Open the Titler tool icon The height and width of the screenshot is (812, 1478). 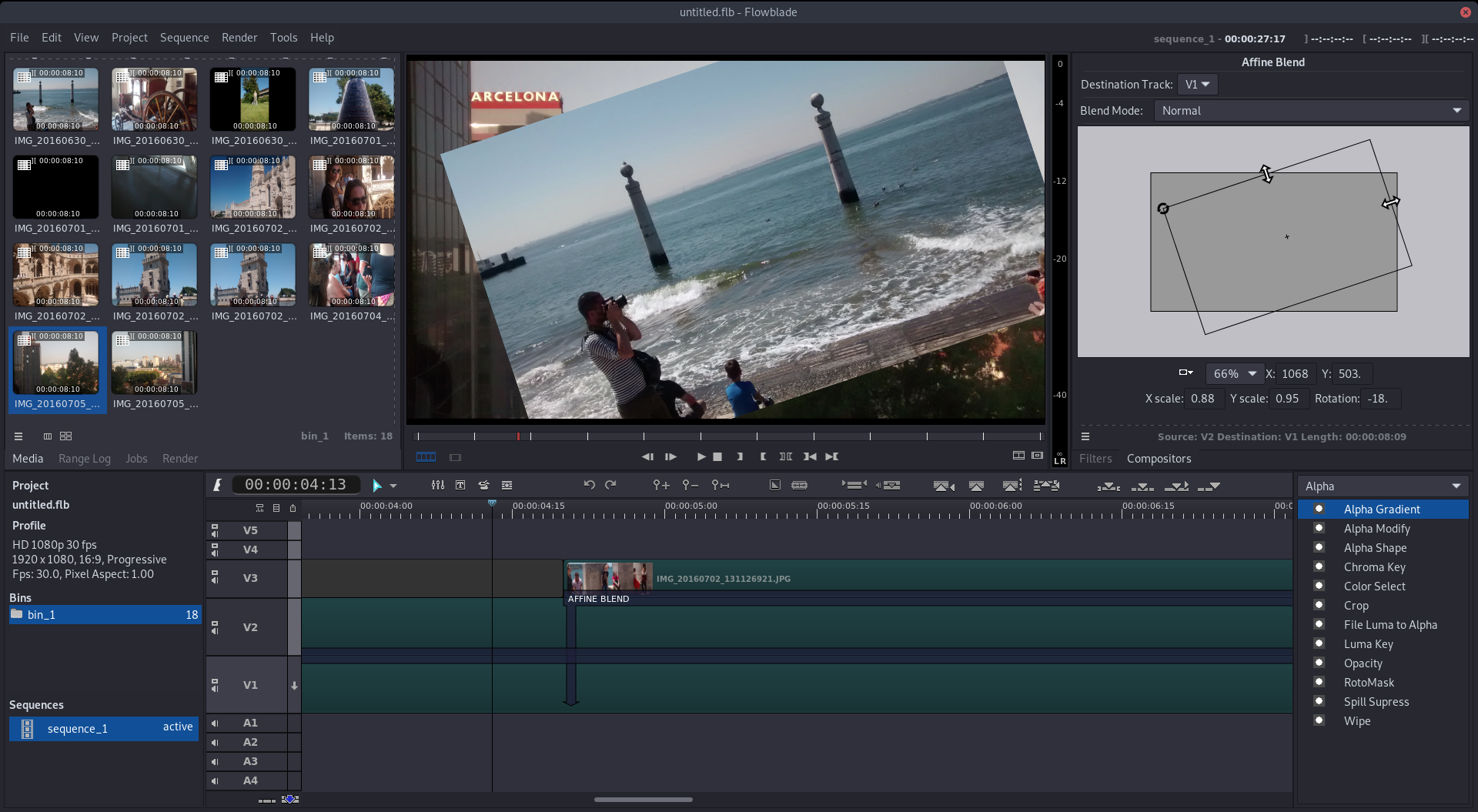click(460, 485)
